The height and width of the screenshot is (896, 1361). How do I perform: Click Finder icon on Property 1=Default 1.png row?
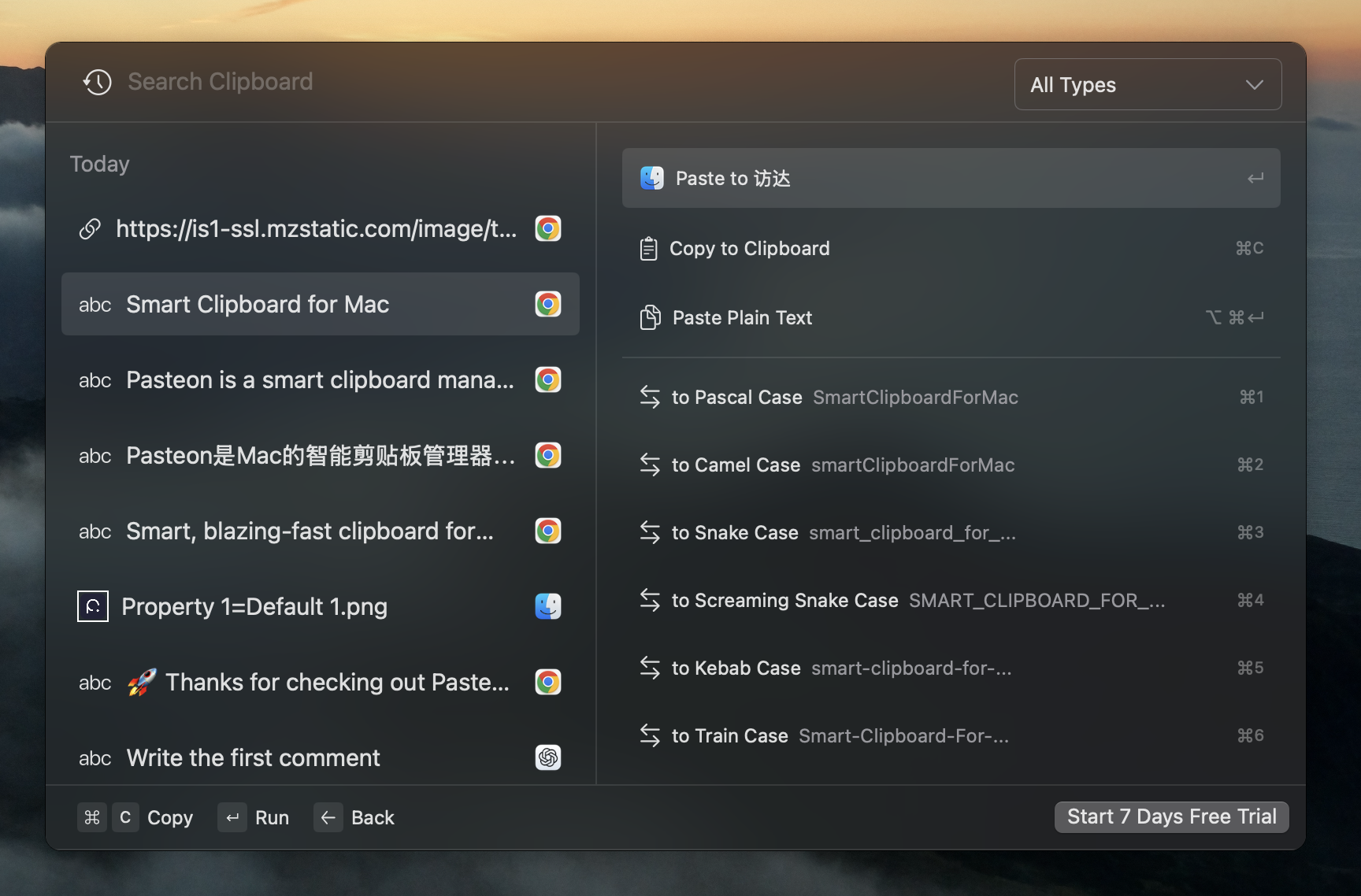[548, 606]
